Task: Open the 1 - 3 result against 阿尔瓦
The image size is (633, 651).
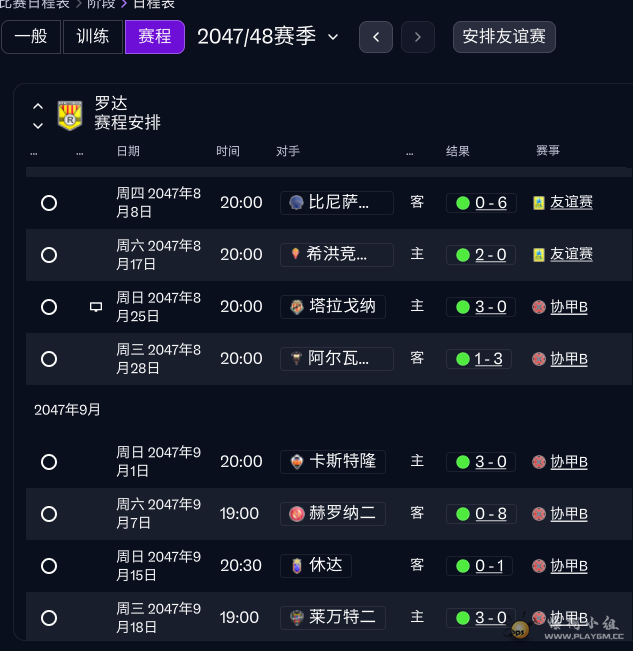Action: [x=489, y=359]
